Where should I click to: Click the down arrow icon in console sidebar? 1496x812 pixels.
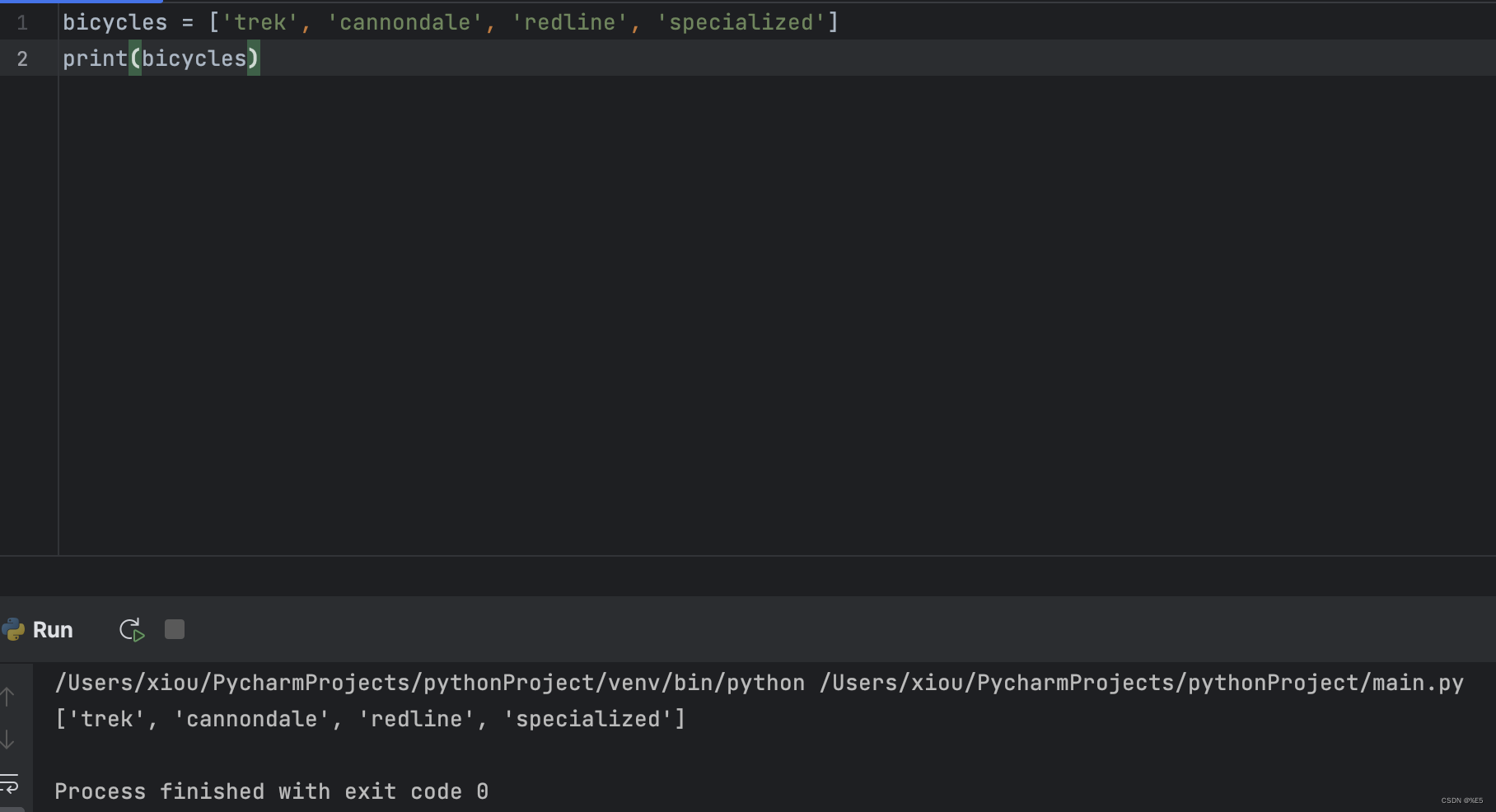click(7, 740)
